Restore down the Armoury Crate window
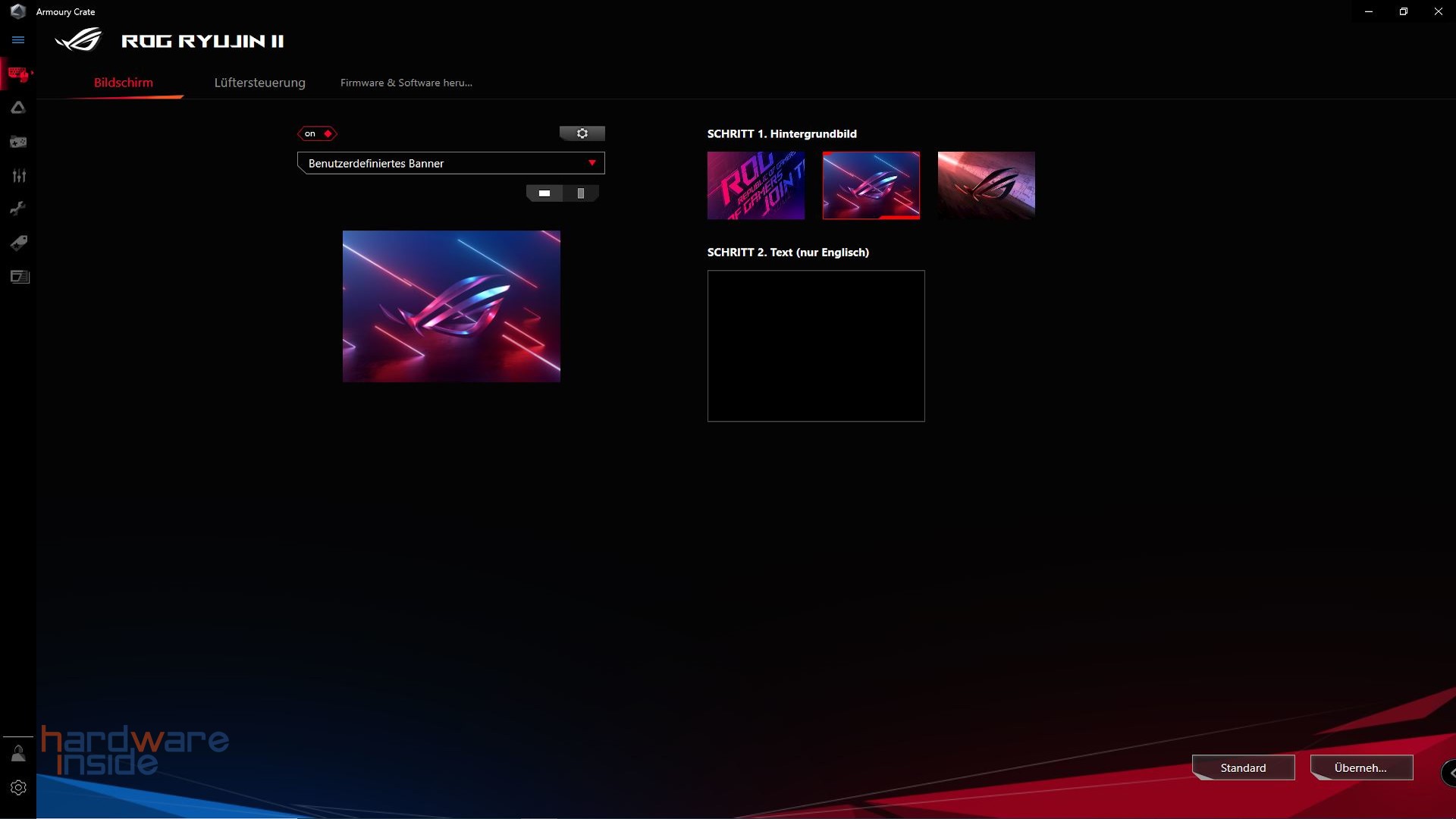Viewport: 1456px width, 819px height. pos(1404,11)
